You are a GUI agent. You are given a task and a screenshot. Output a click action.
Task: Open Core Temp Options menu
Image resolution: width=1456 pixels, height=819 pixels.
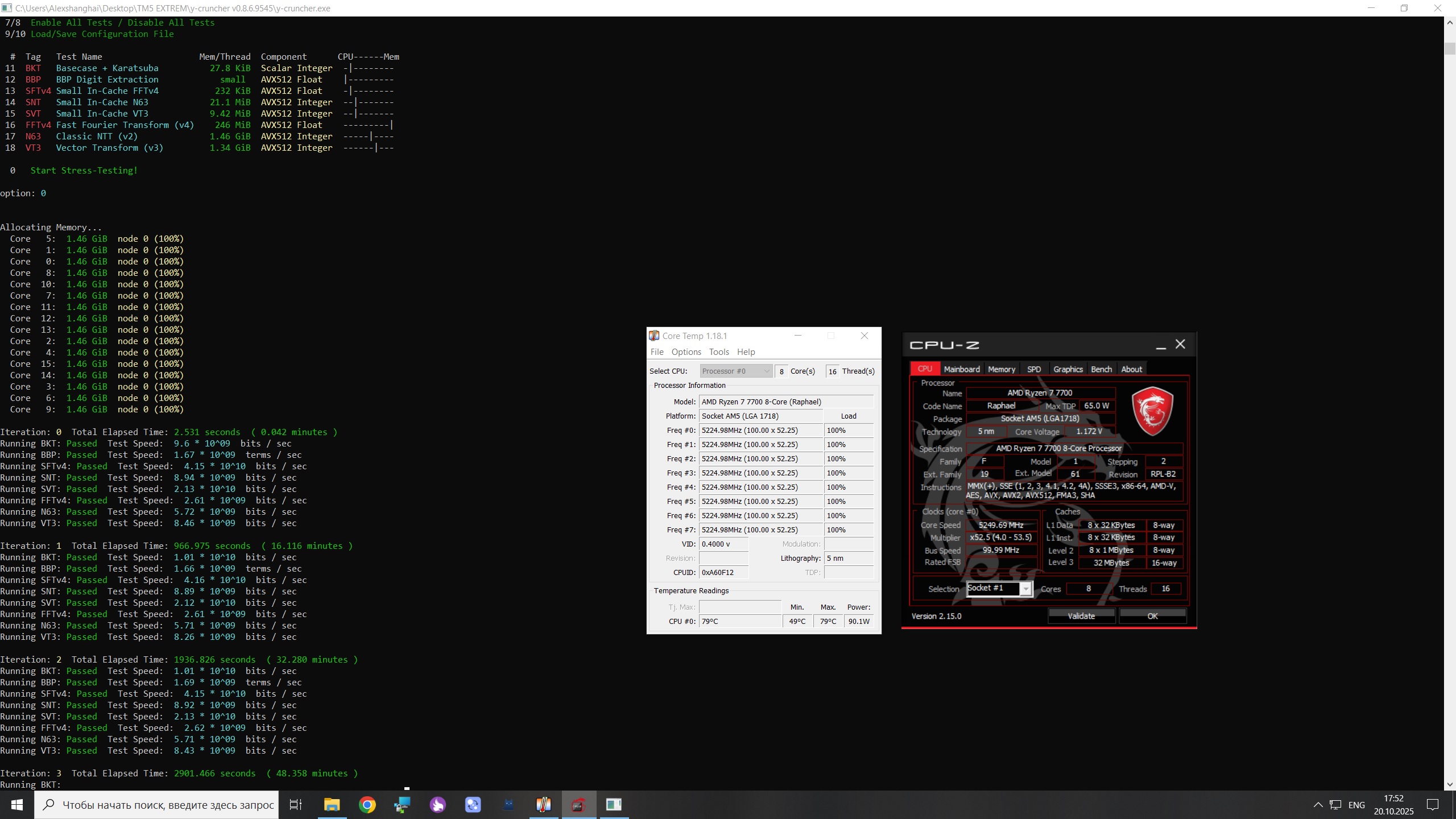pos(686,352)
